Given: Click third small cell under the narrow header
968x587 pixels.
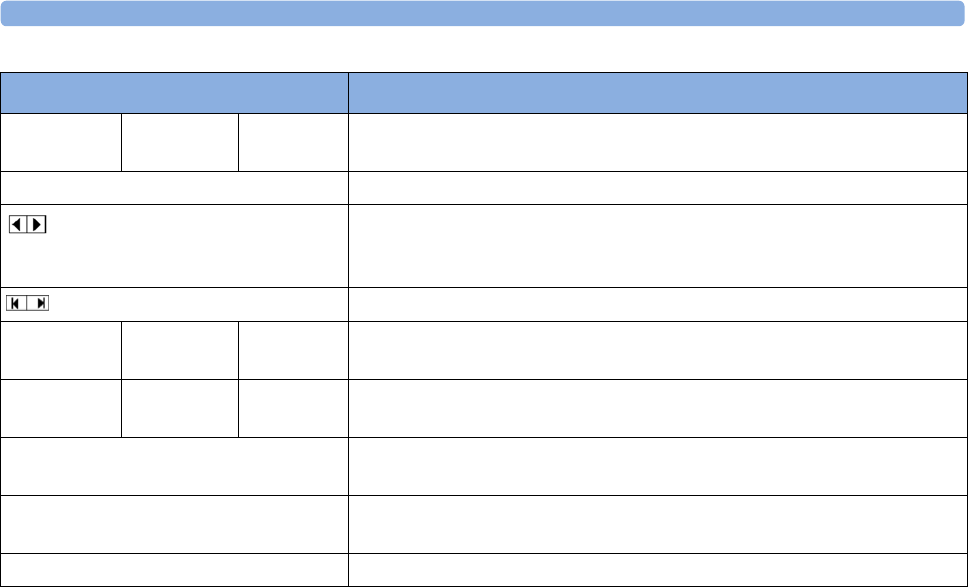Looking at the screenshot, I should (293, 142).
